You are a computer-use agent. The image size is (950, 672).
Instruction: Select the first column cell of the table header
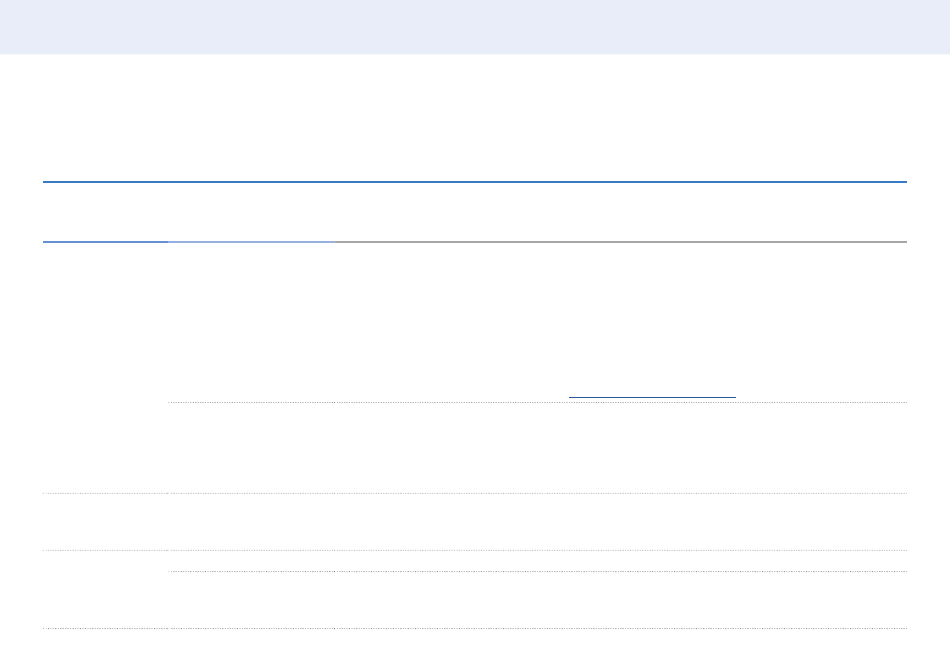(x=105, y=212)
